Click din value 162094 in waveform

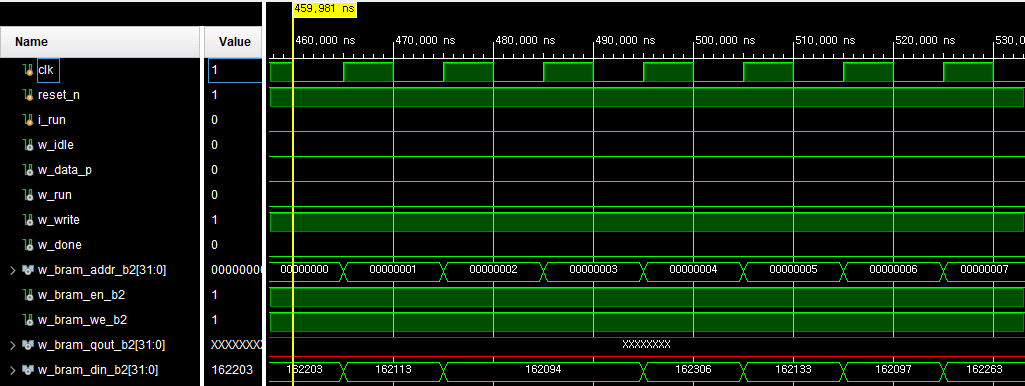pos(543,370)
